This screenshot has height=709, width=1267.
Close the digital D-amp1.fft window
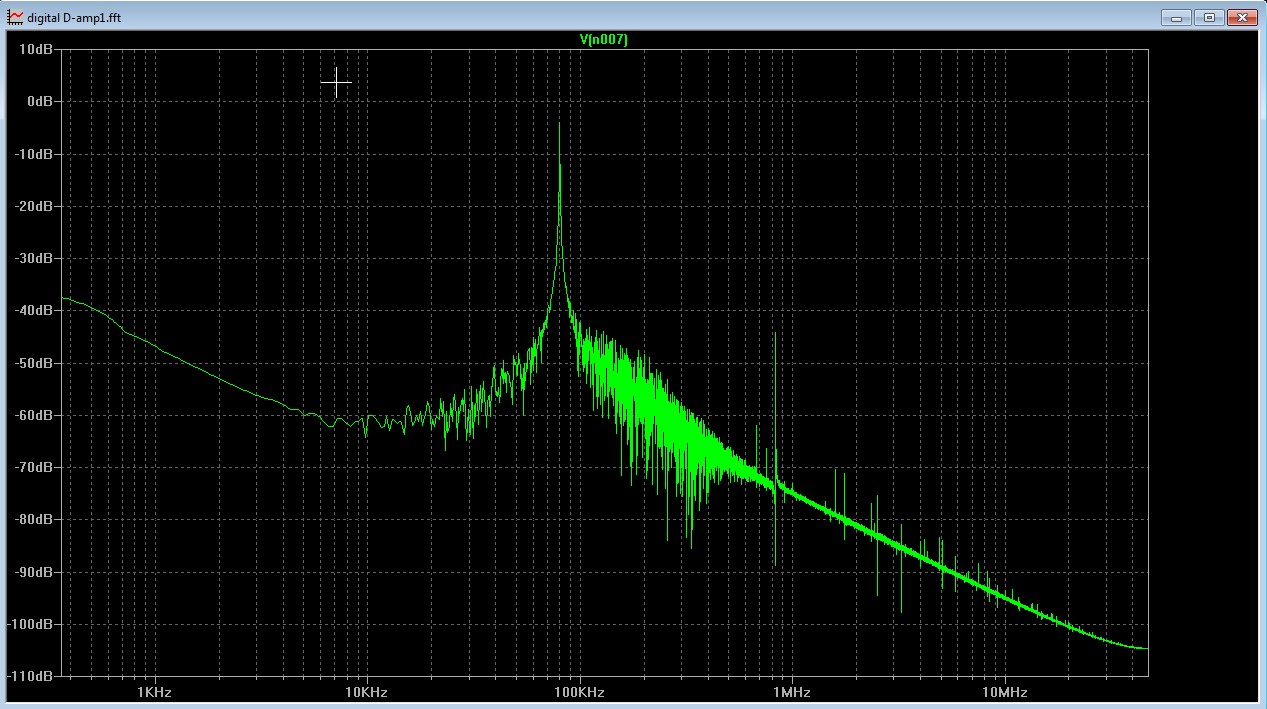pos(1241,17)
